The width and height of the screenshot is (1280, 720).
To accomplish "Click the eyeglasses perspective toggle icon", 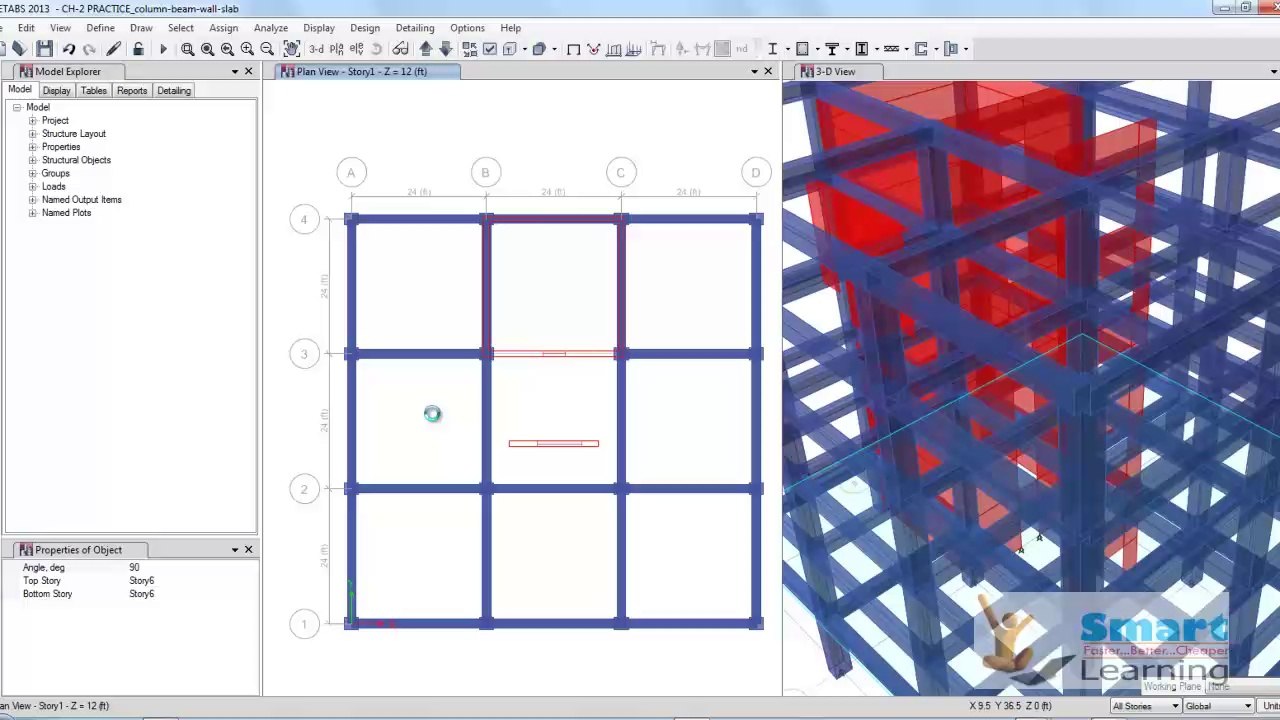I will pos(400,49).
